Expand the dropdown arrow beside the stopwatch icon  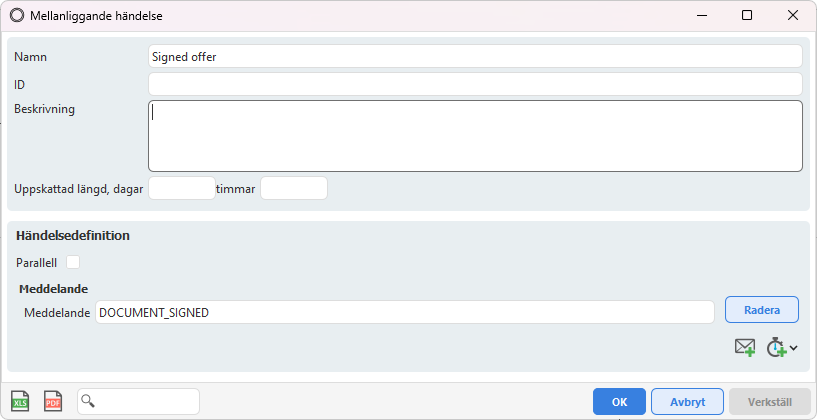(x=794, y=348)
